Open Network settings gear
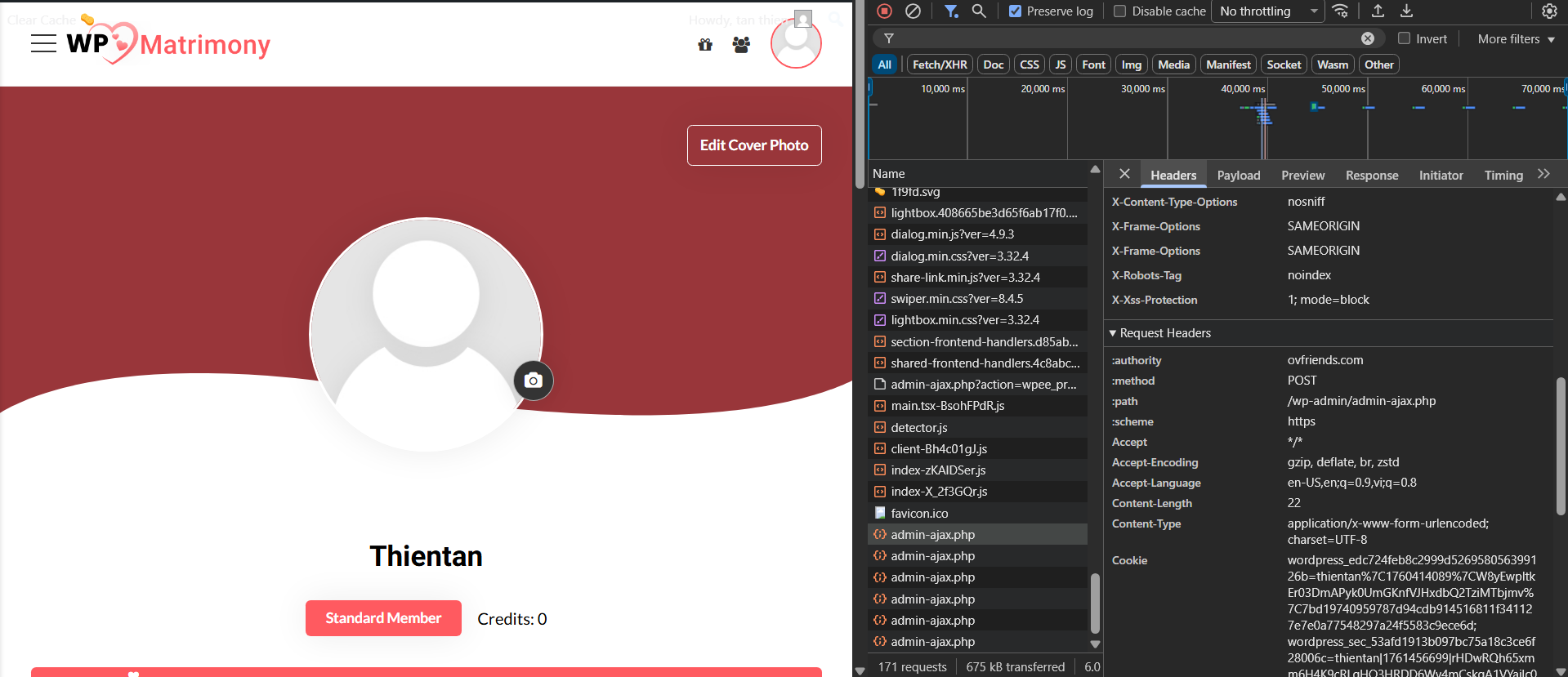This screenshot has width=1568, height=677. click(1548, 11)
